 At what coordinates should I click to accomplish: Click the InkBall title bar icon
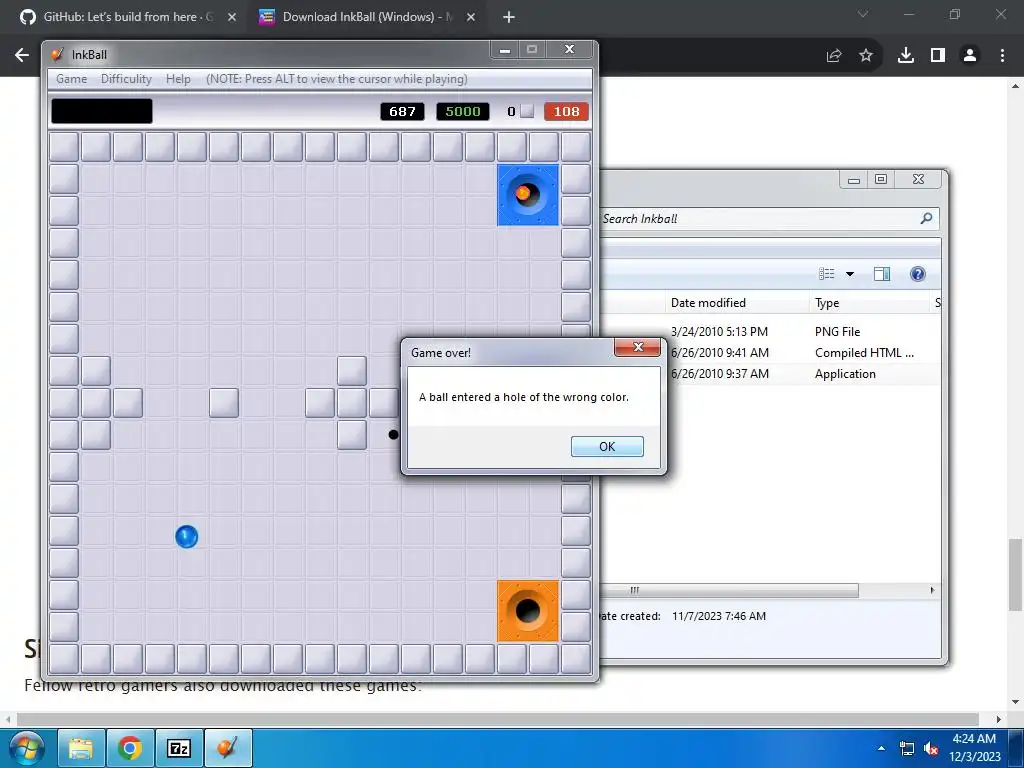(x=57, y=54)
